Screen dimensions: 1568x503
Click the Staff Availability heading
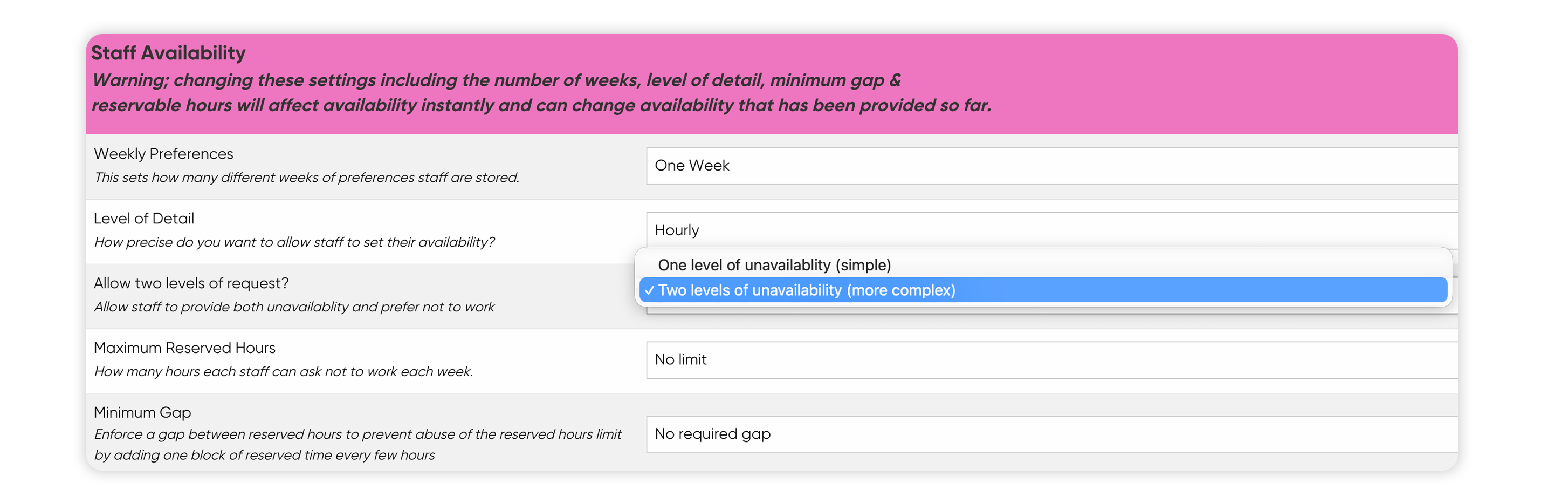coord(169,53)
